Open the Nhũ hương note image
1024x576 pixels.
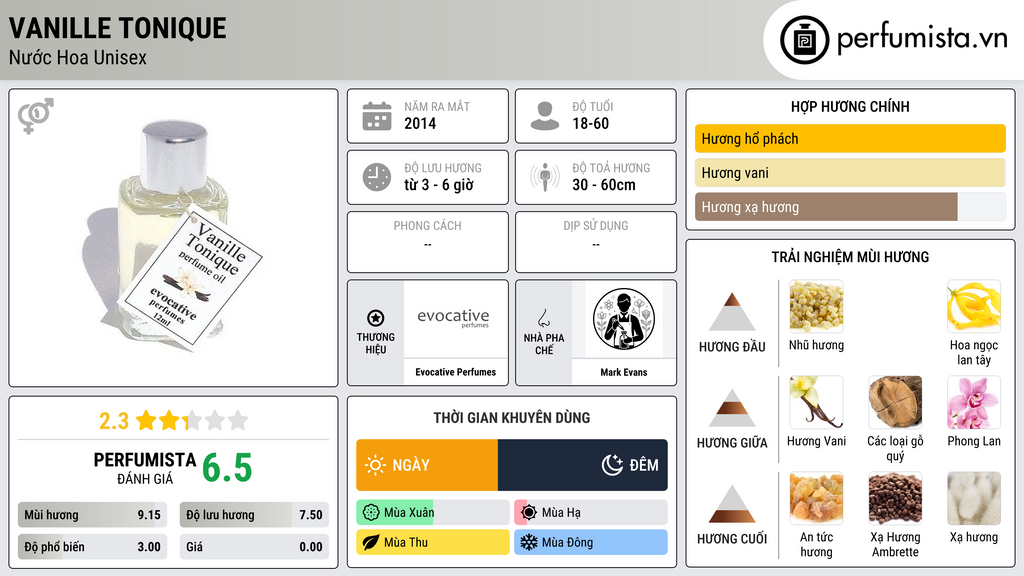pos(816,306)
